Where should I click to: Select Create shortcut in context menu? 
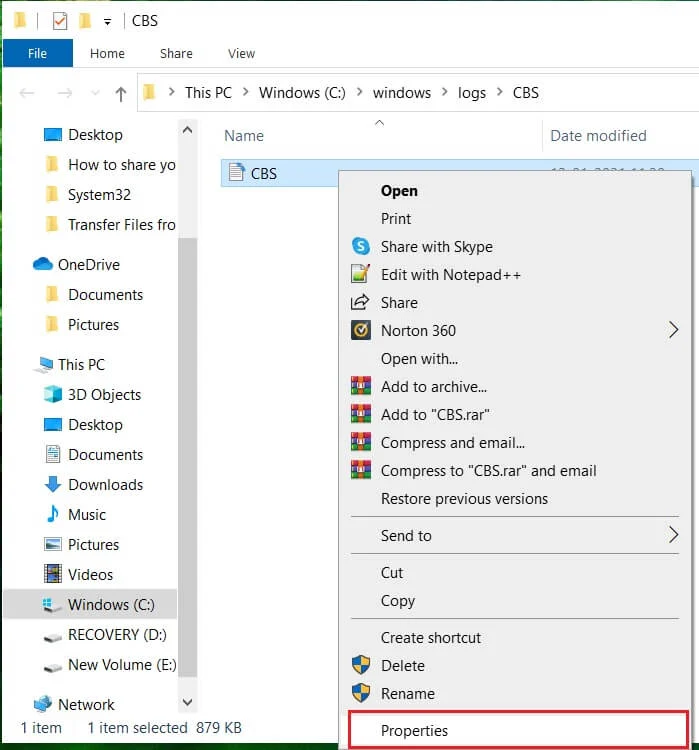tap(515, 638)
